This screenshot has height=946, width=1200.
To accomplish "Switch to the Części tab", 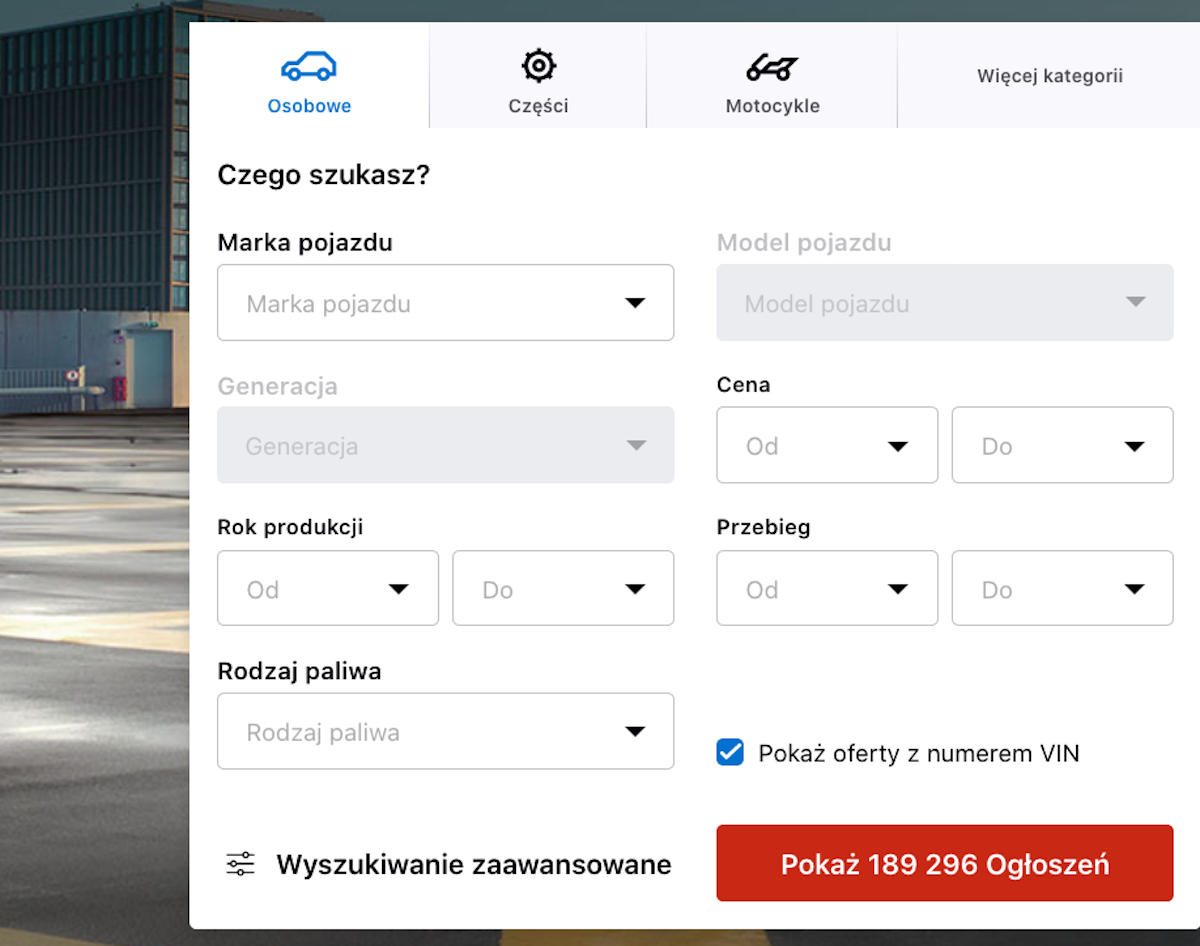I will point(537,76).
